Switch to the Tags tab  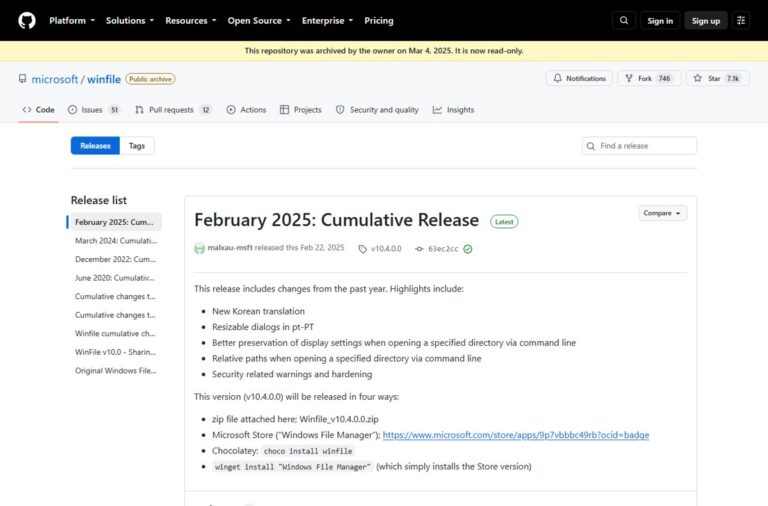(137, 145)
